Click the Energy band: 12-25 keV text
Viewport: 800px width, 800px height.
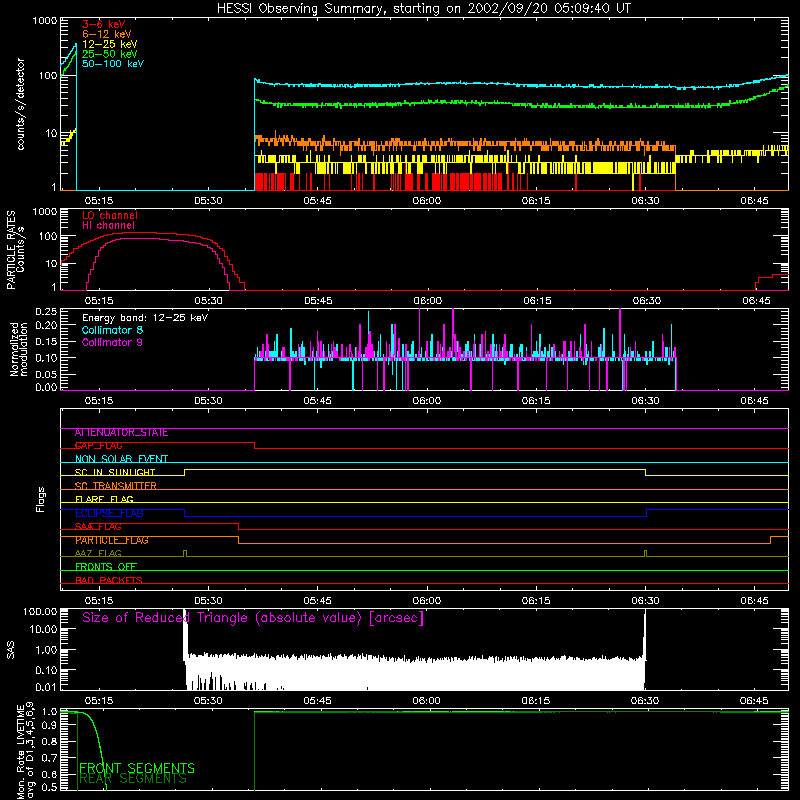tap(145, 318)
